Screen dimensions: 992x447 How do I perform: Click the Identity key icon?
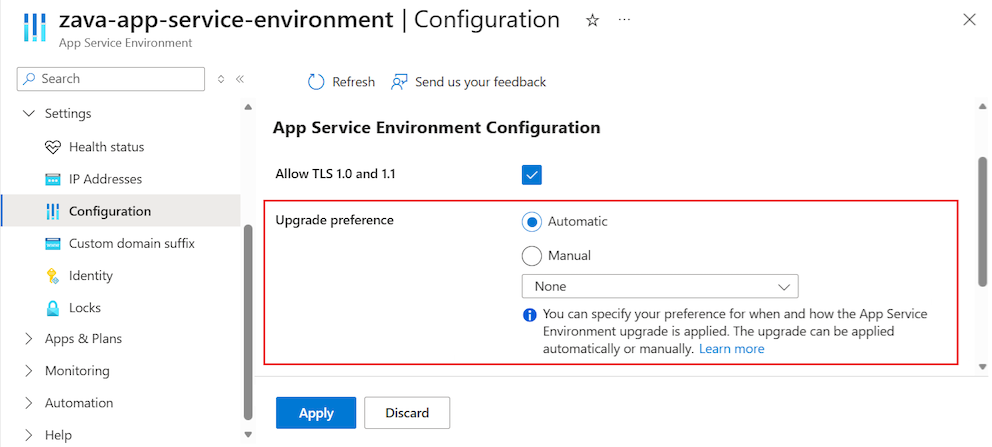click(53, 275)
